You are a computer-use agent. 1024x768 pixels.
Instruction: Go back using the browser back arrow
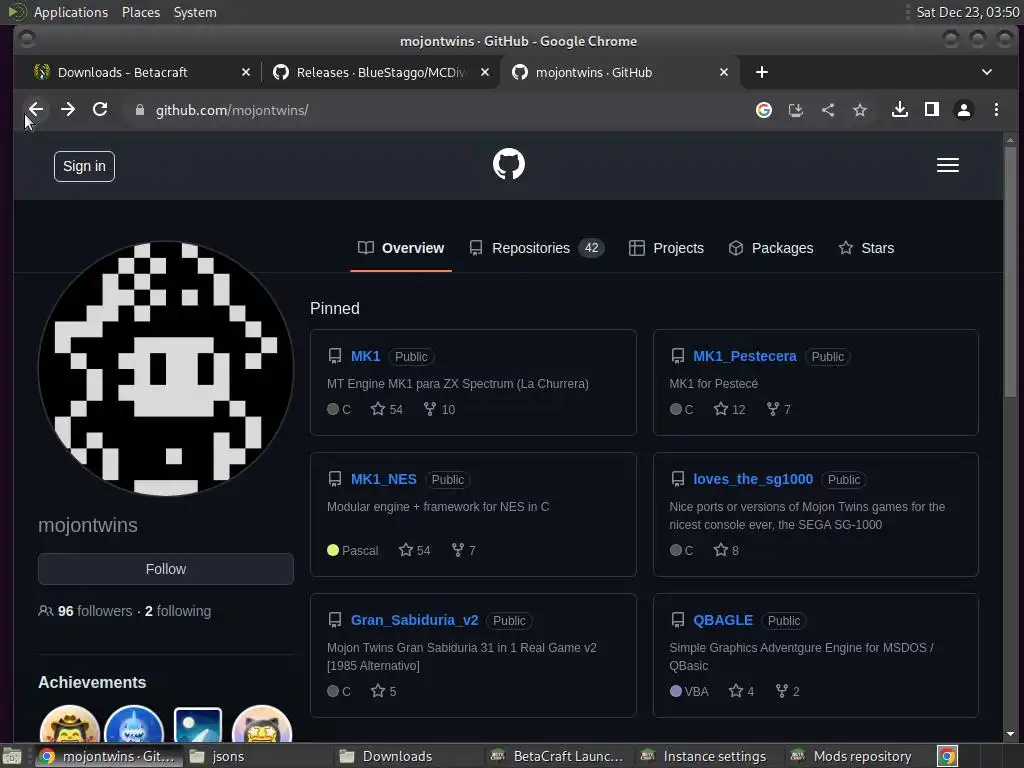click(x=36, y=110)
